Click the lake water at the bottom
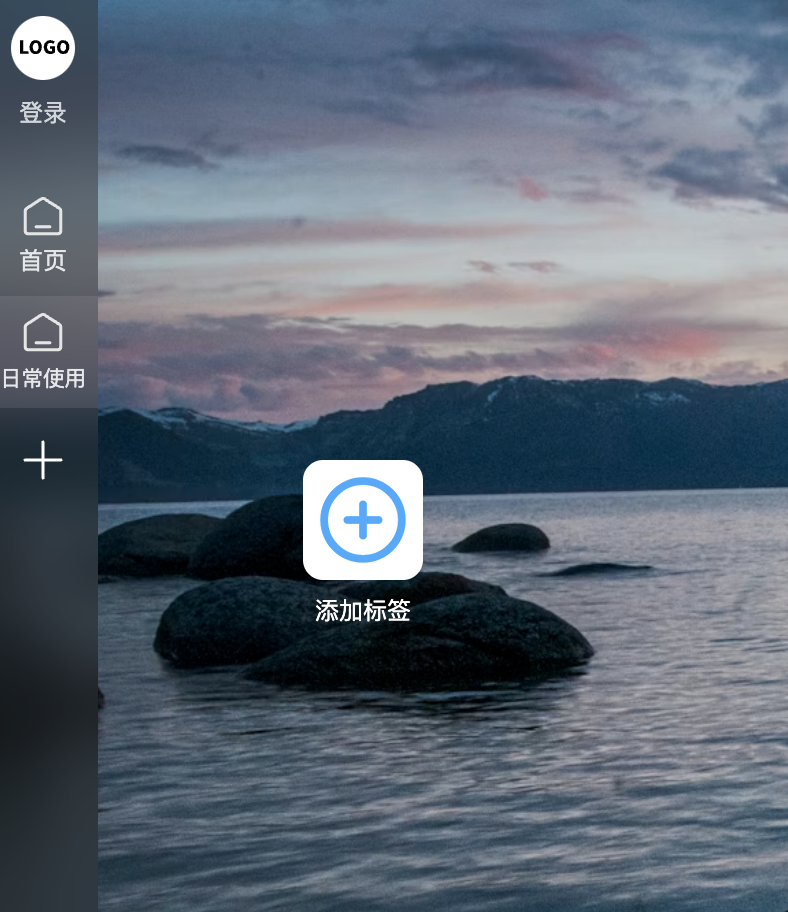This screenshot has width=788, height=912. coord(442,814)
